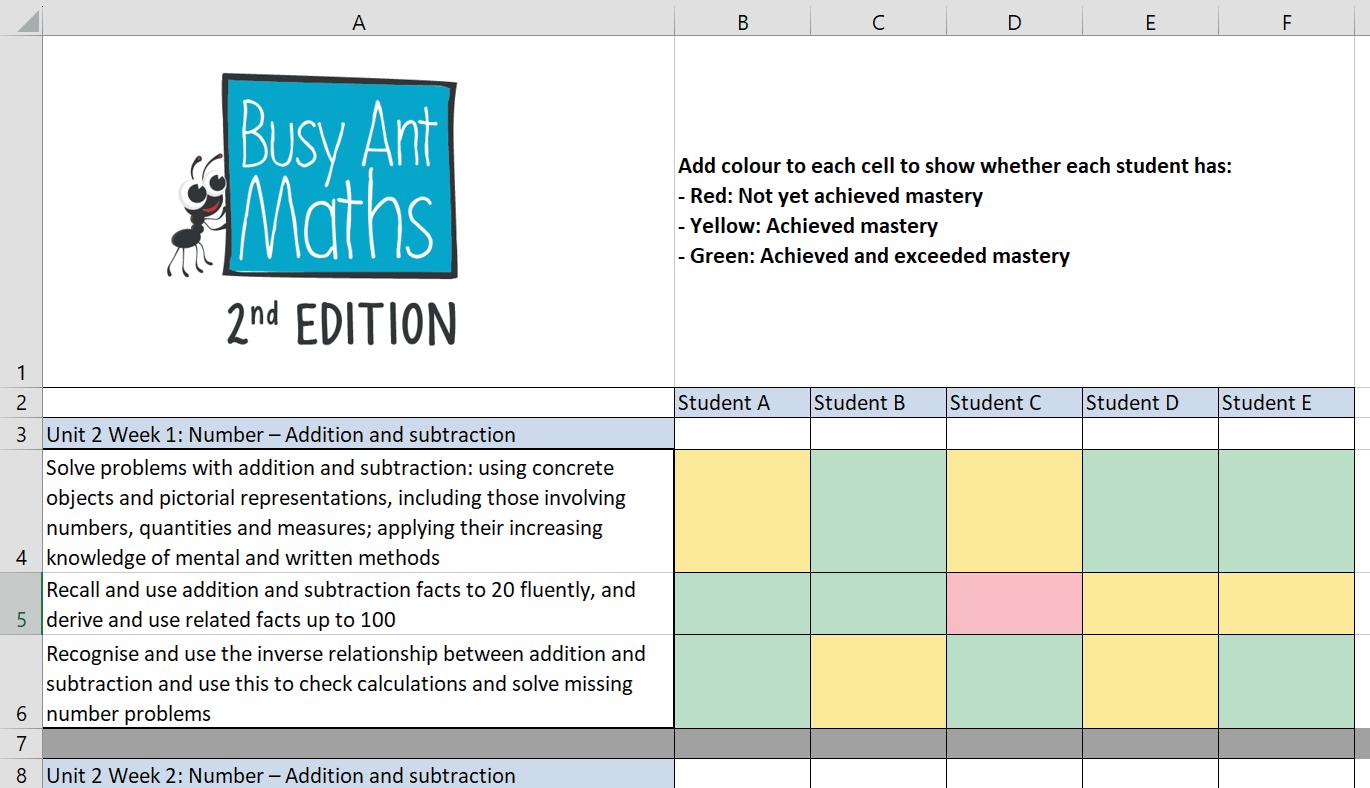
Task: Select empty cell D3 under Student C
Action: 1014,434
